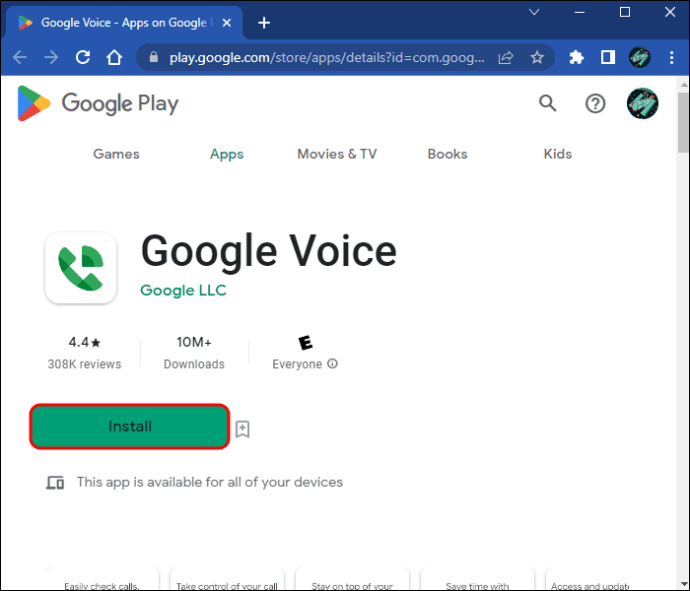Minimize the browser window
The height and width of the screenshot is (591, 690).
[580, 12]
